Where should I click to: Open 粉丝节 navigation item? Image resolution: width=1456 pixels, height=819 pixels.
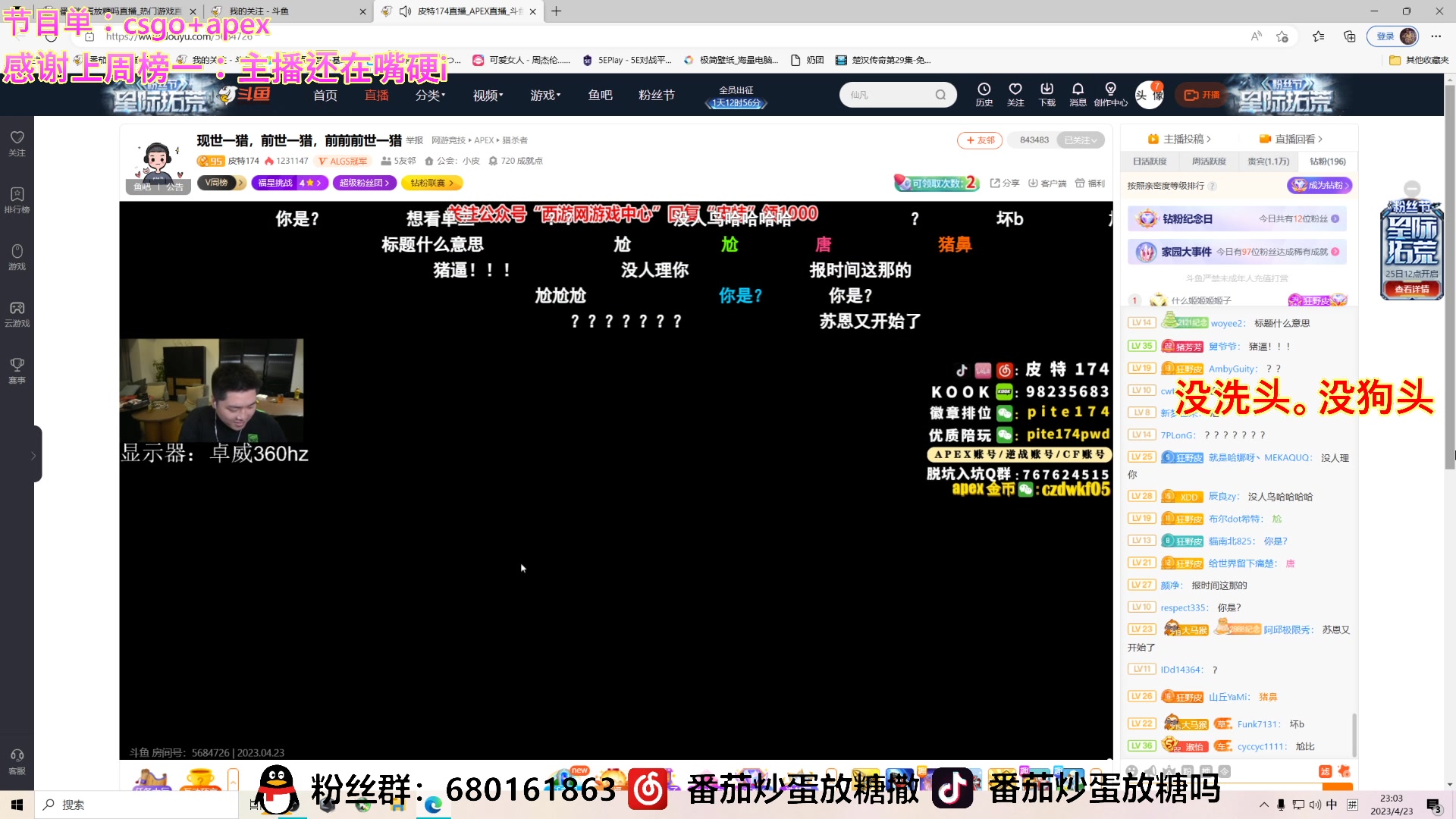click(x=657, y=95)
